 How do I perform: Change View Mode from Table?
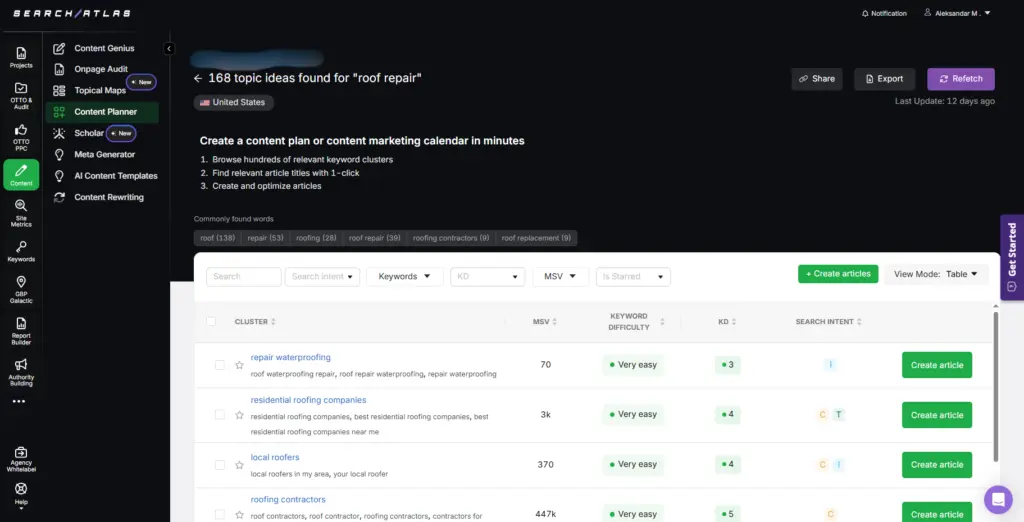[936, 274]
